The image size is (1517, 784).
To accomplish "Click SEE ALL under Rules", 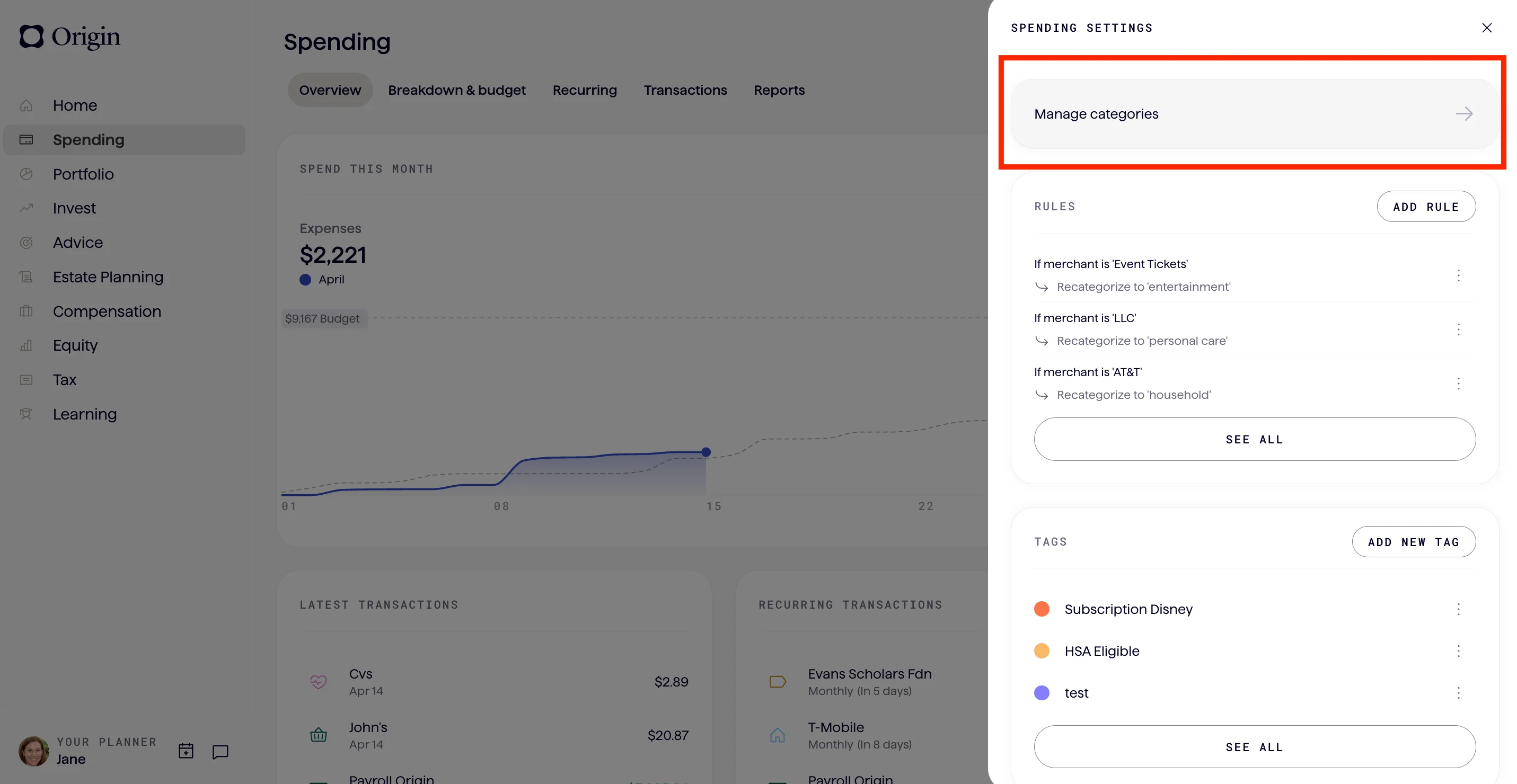I will [1254, 439].
